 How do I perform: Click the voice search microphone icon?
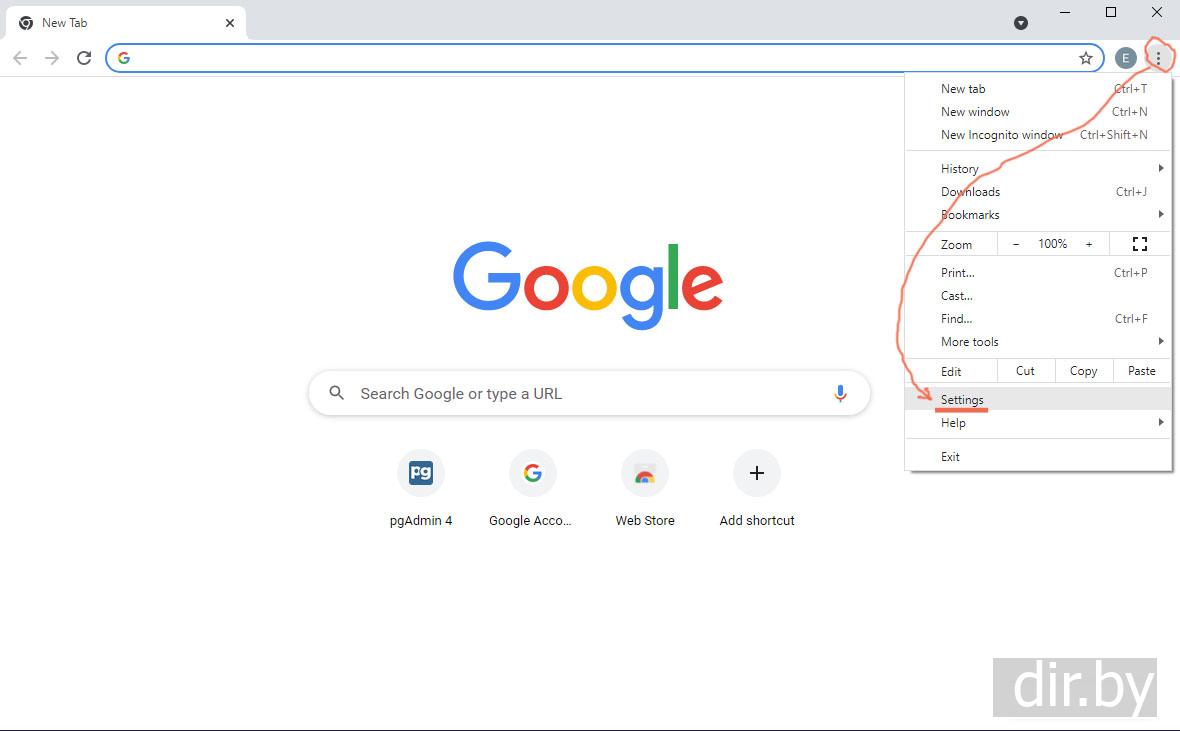click(840, 393)
